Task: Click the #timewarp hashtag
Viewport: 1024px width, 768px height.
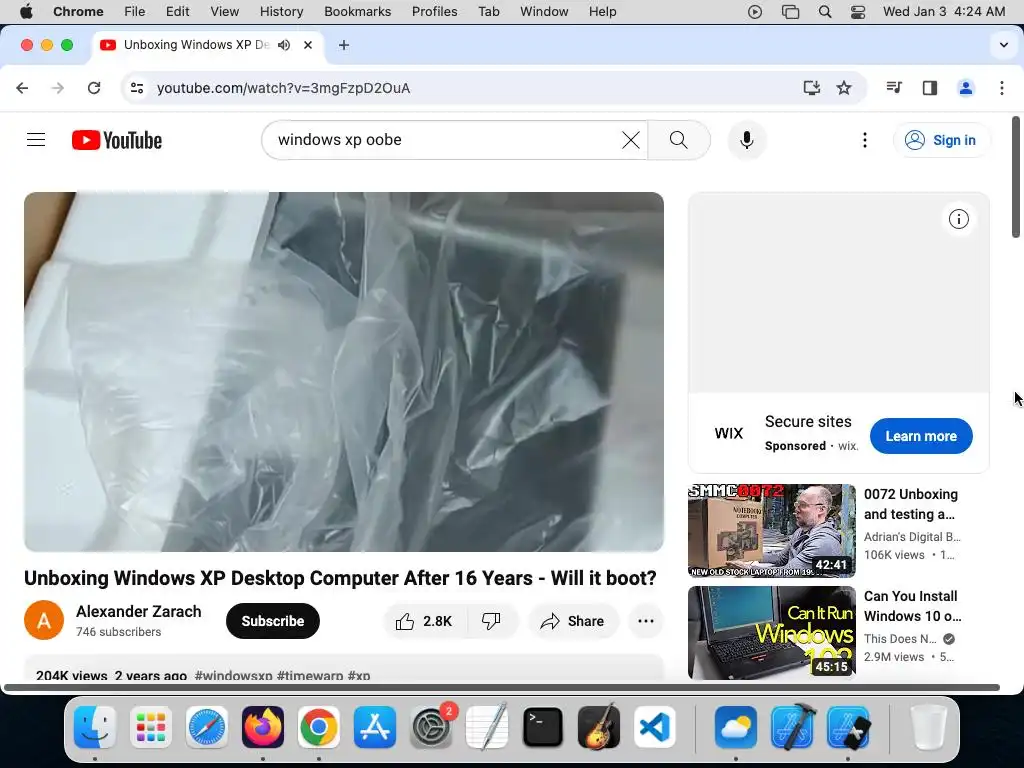Action: (310, 675)
